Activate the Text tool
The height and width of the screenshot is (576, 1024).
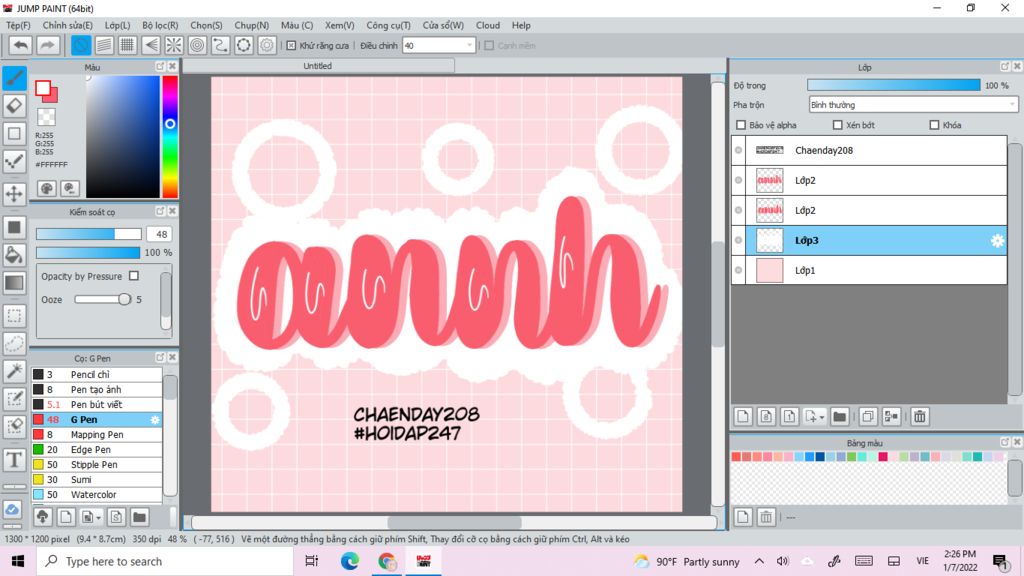(x=15, y=460)
